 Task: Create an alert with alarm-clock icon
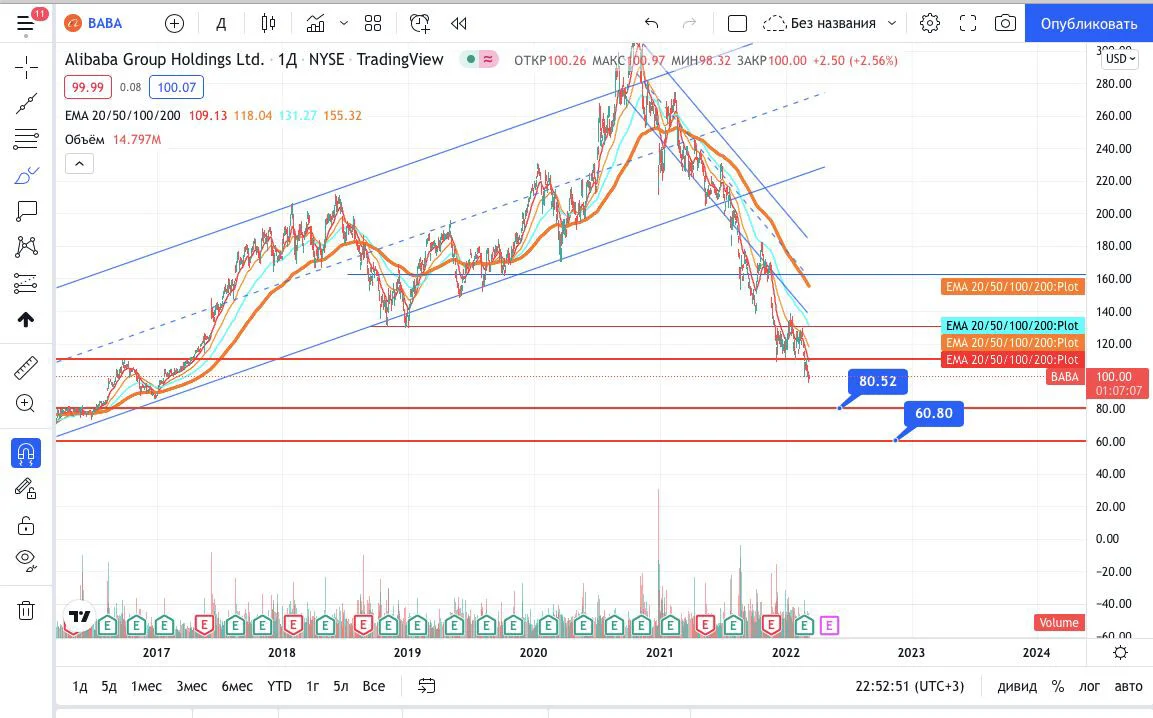coord(420,24)
